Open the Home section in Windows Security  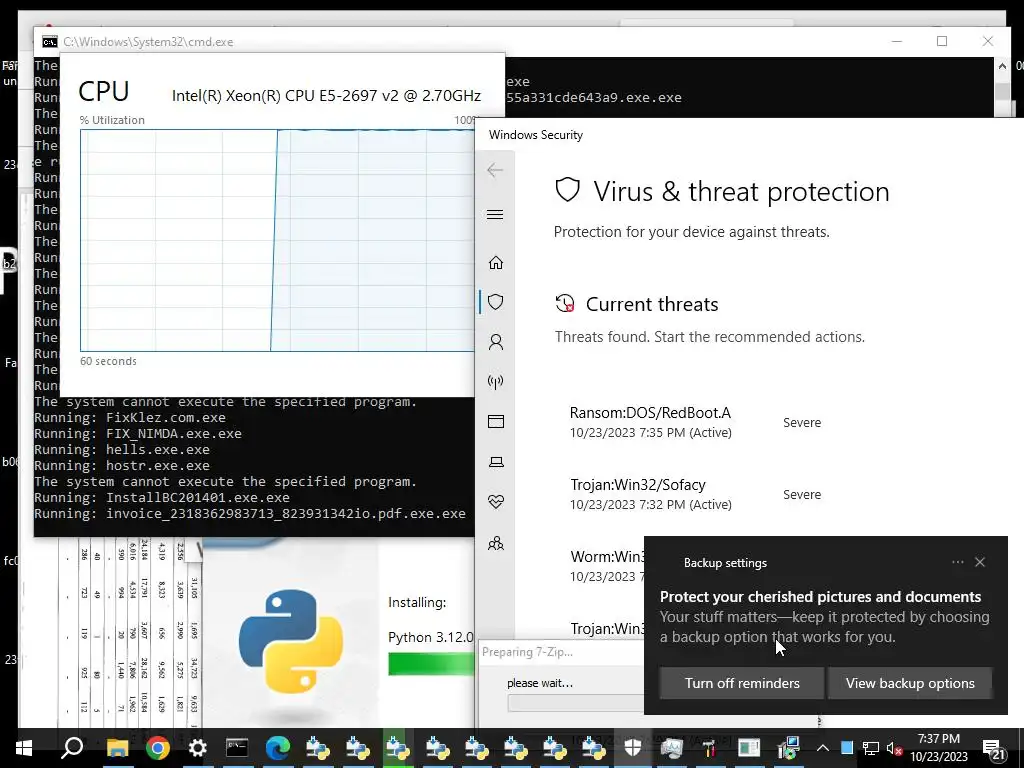click(x=496, y=263)
